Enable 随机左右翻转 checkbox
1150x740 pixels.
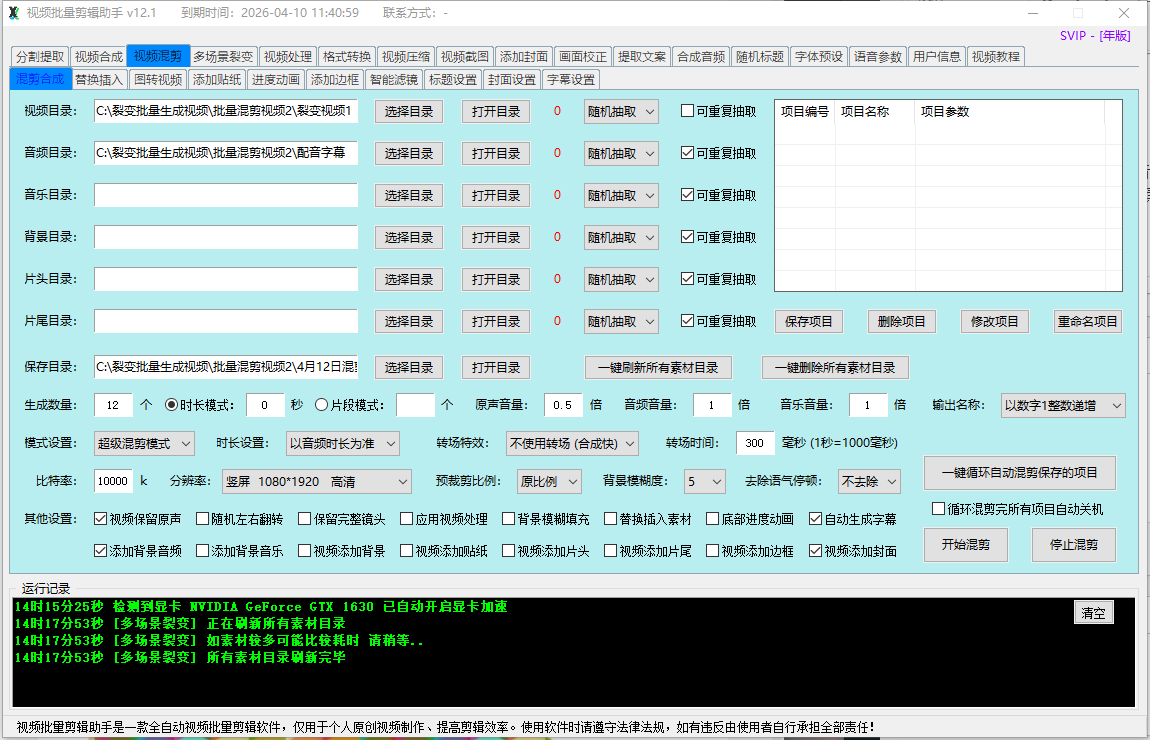pos(203,519)
